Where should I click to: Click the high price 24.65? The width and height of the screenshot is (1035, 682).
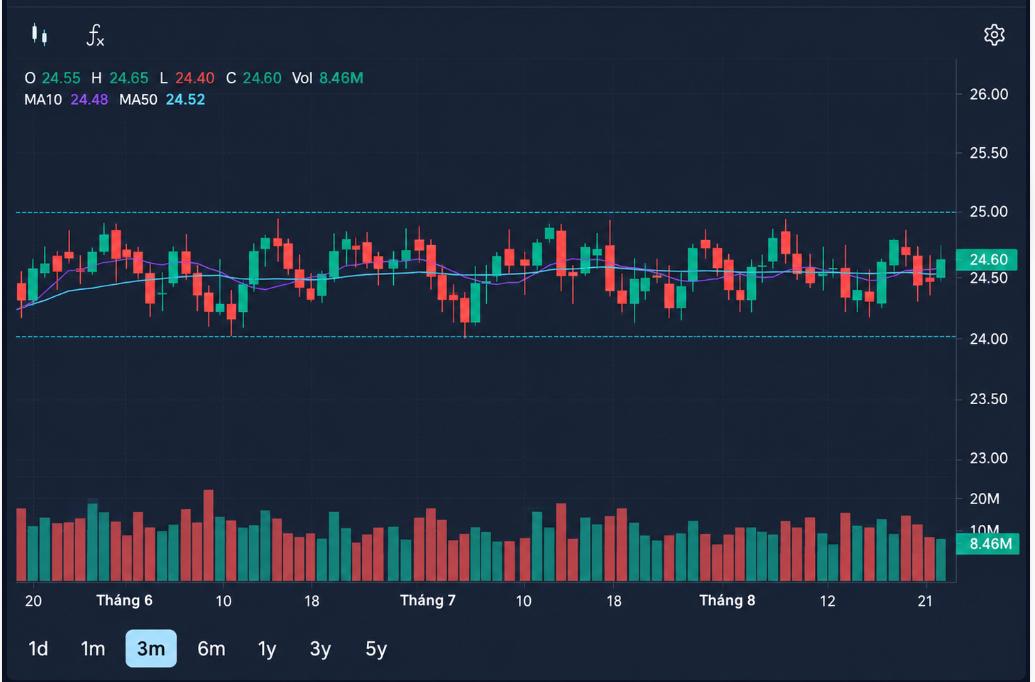pos(129,78)
